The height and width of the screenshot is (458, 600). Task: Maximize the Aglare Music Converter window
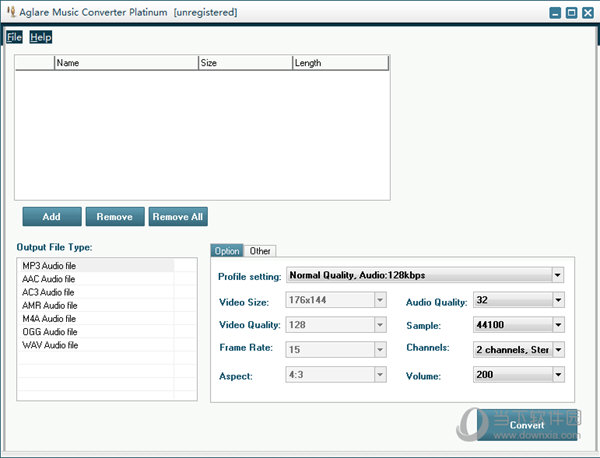click(571, 13)
